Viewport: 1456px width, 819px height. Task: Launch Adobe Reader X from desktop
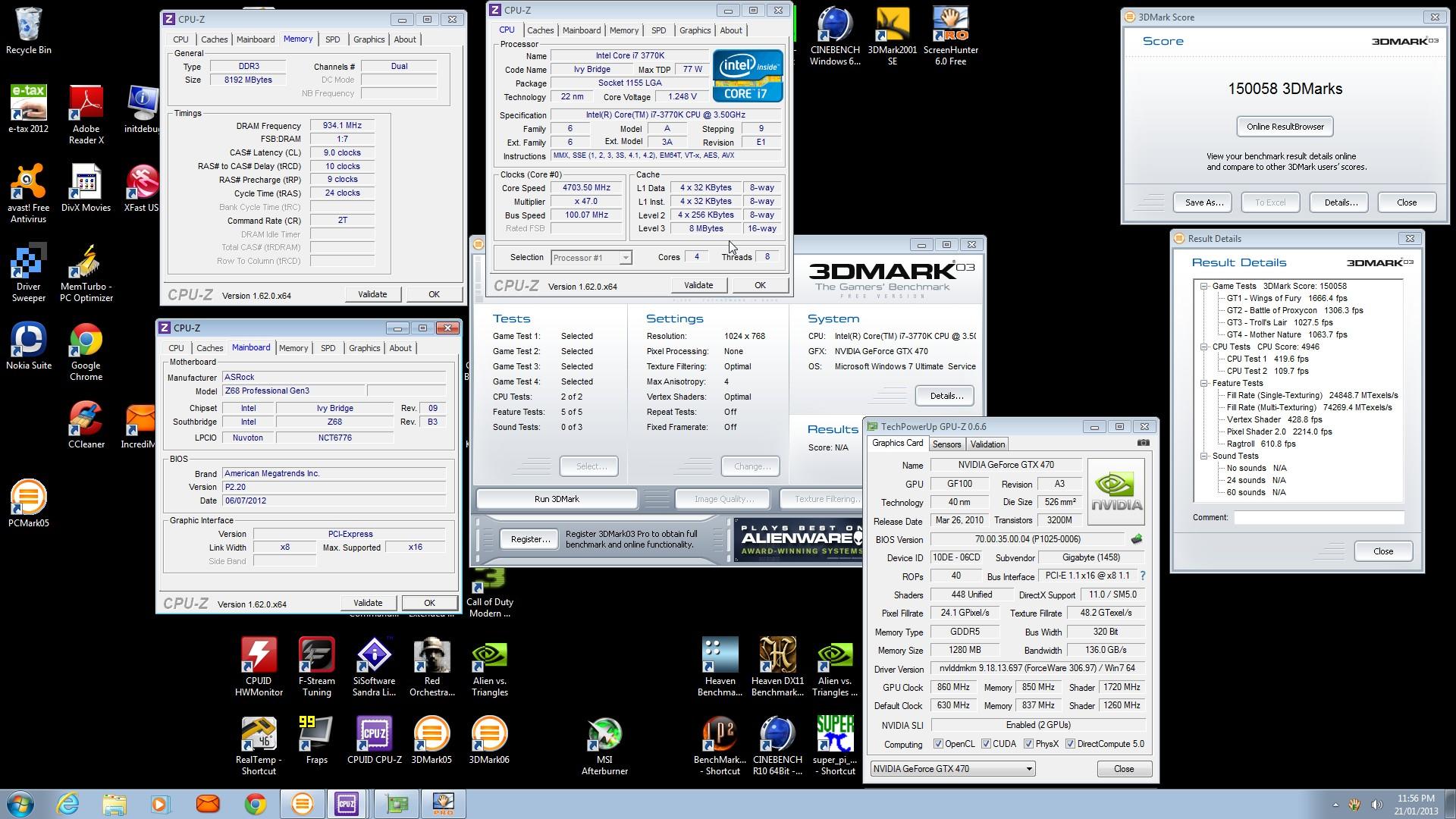pyautogui.click(x=86, y=114)
